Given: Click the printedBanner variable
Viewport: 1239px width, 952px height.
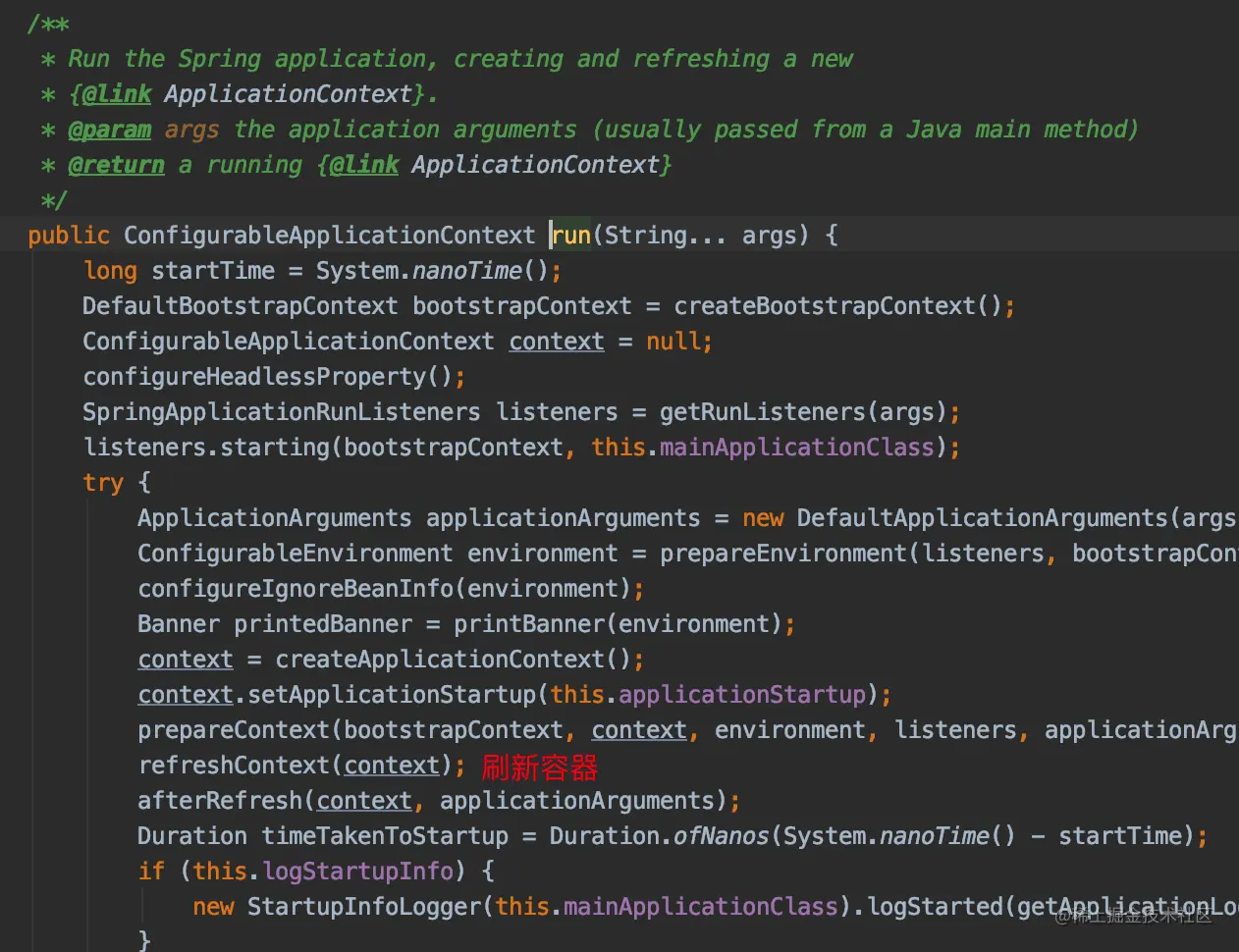Looking at the screenshot, I should pyautogui.click(x=323, y=624).
